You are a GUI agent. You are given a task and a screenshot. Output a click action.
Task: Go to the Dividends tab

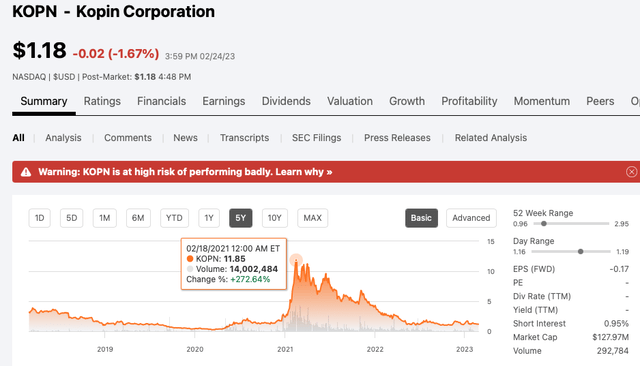(286, 101)
